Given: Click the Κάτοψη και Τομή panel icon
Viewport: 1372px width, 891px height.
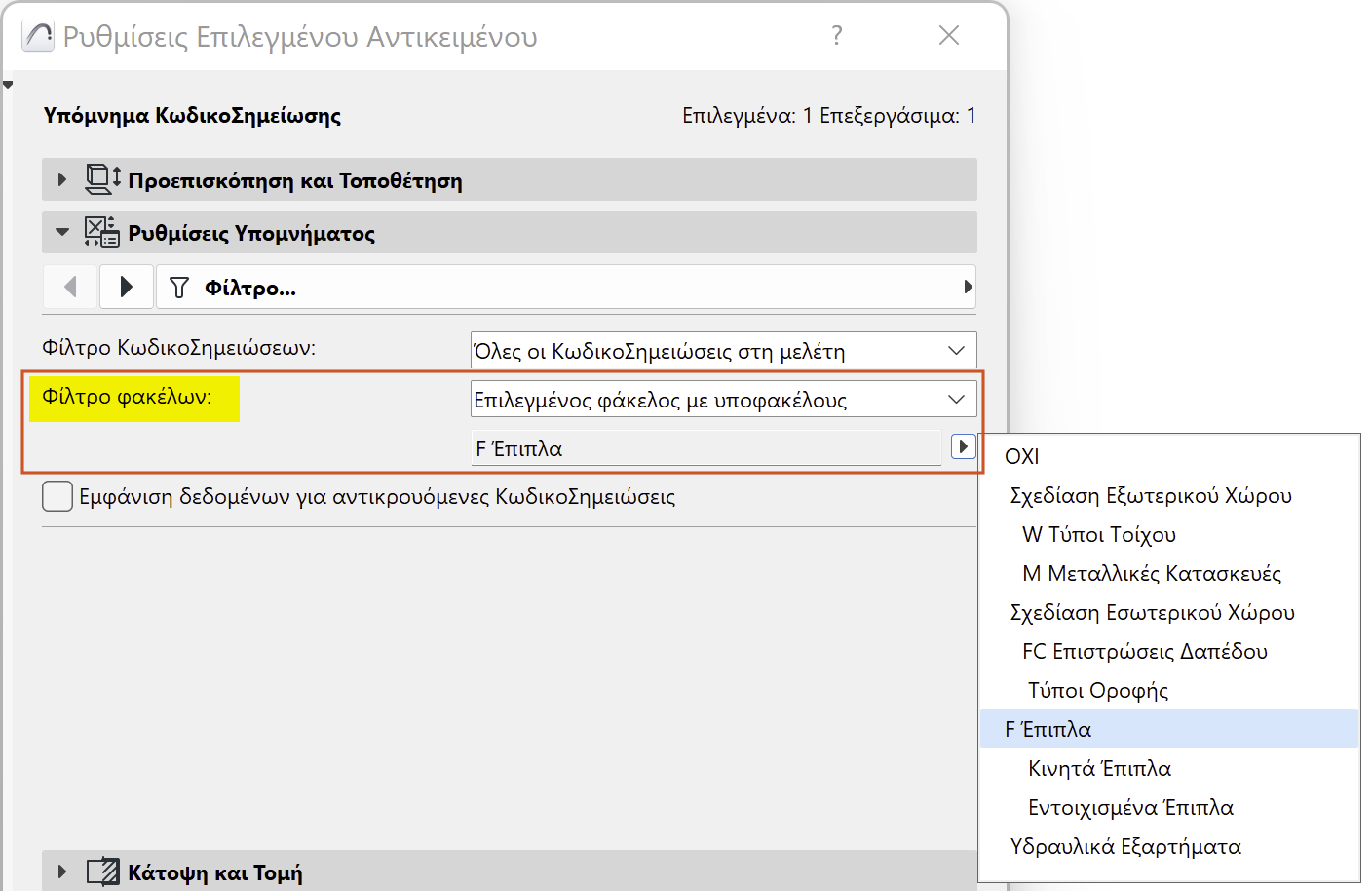Looking at the screenshot, I should tap(103, 872).
